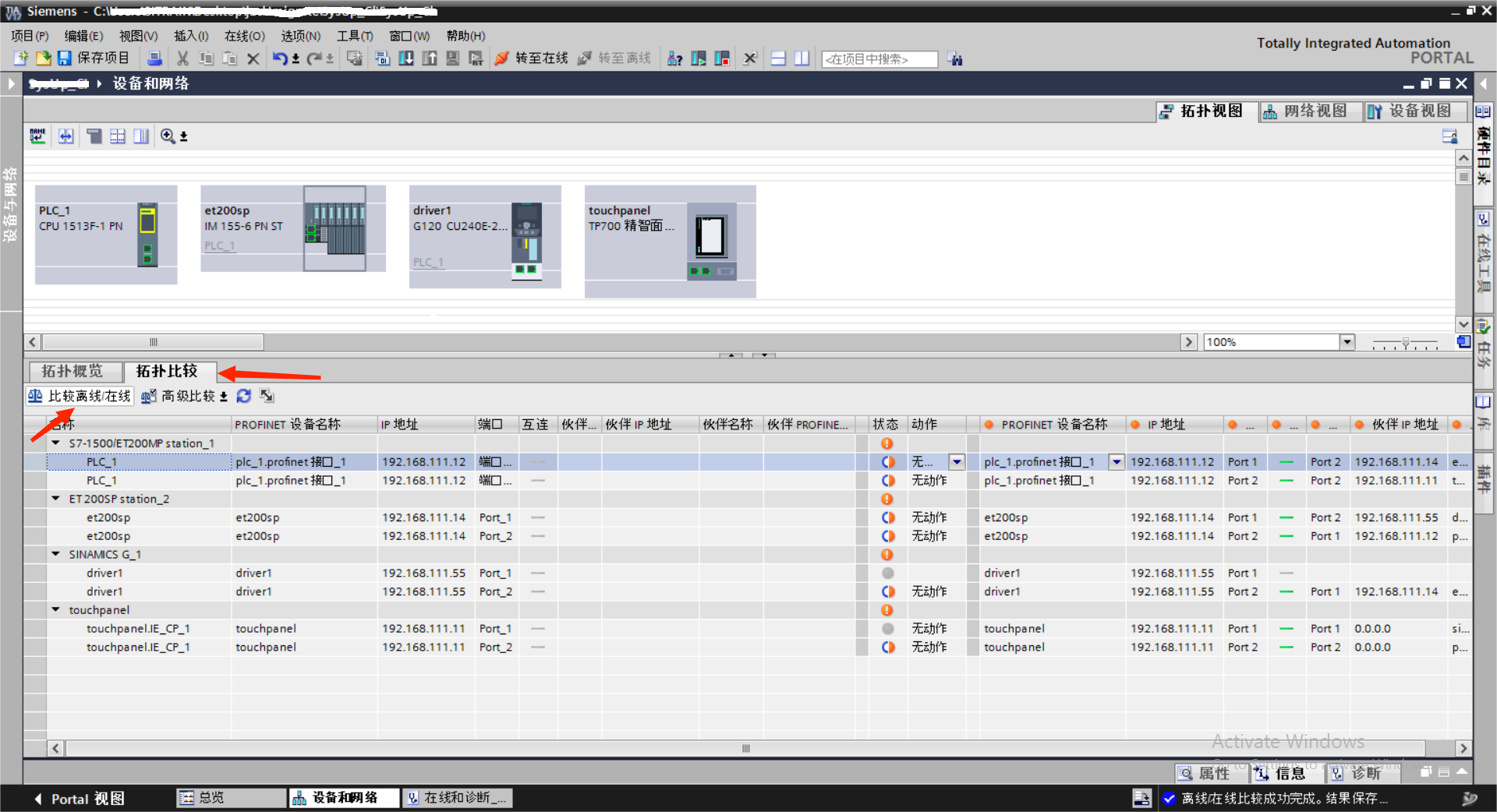Switch to 网络视图 network view tab
The image size is (1497, 812).
(1311, 111)
